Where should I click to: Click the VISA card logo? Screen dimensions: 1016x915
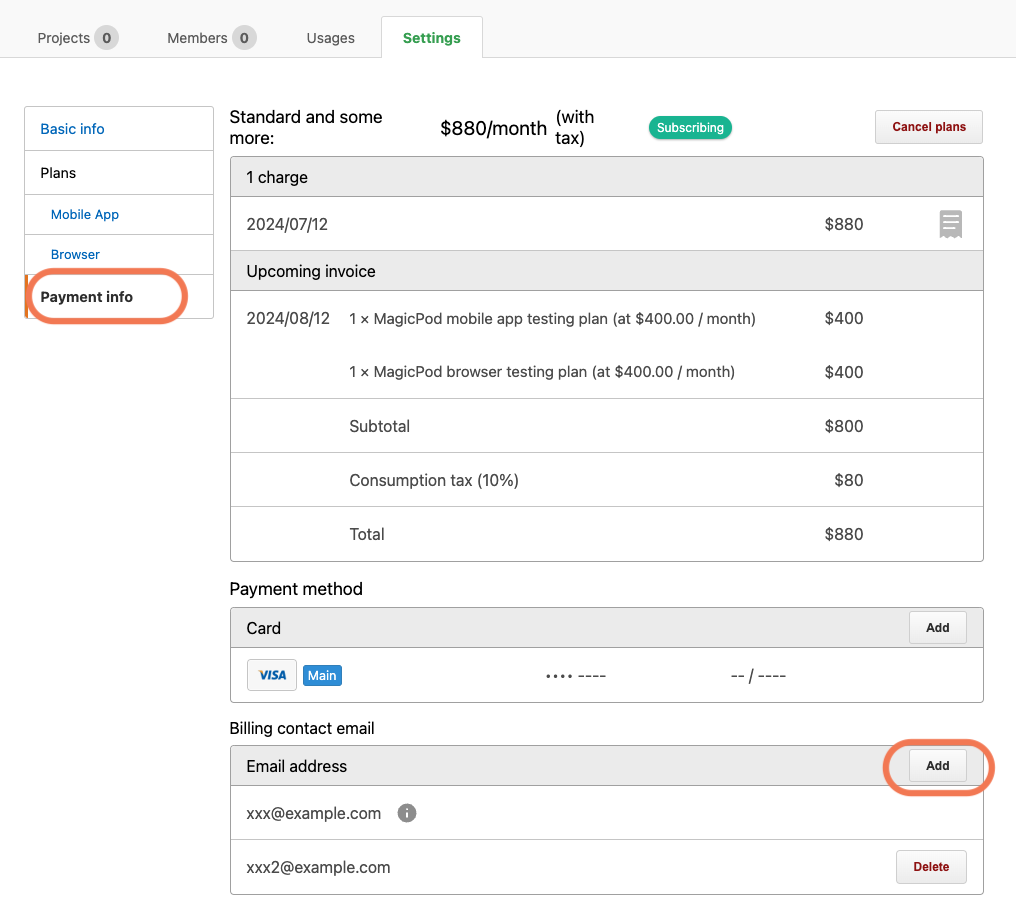272,675
